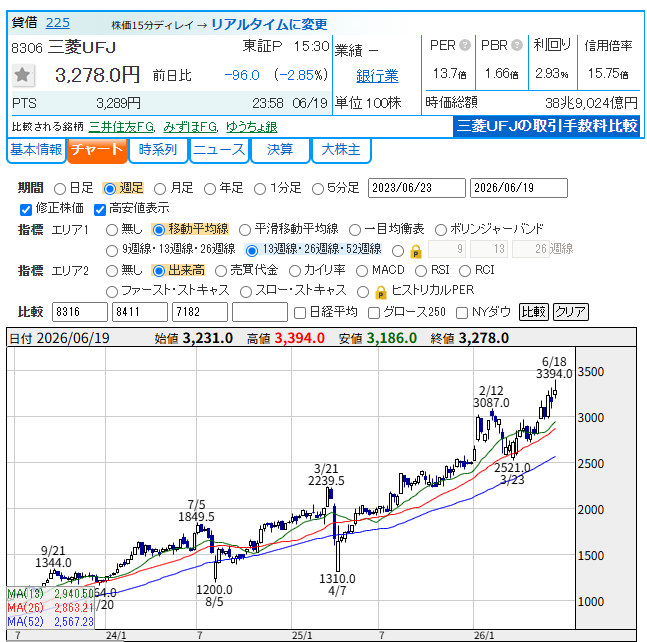Select 一目均衡表 indicator radio
The height and width of the screenshot is (642, 647).
[355, 230]
